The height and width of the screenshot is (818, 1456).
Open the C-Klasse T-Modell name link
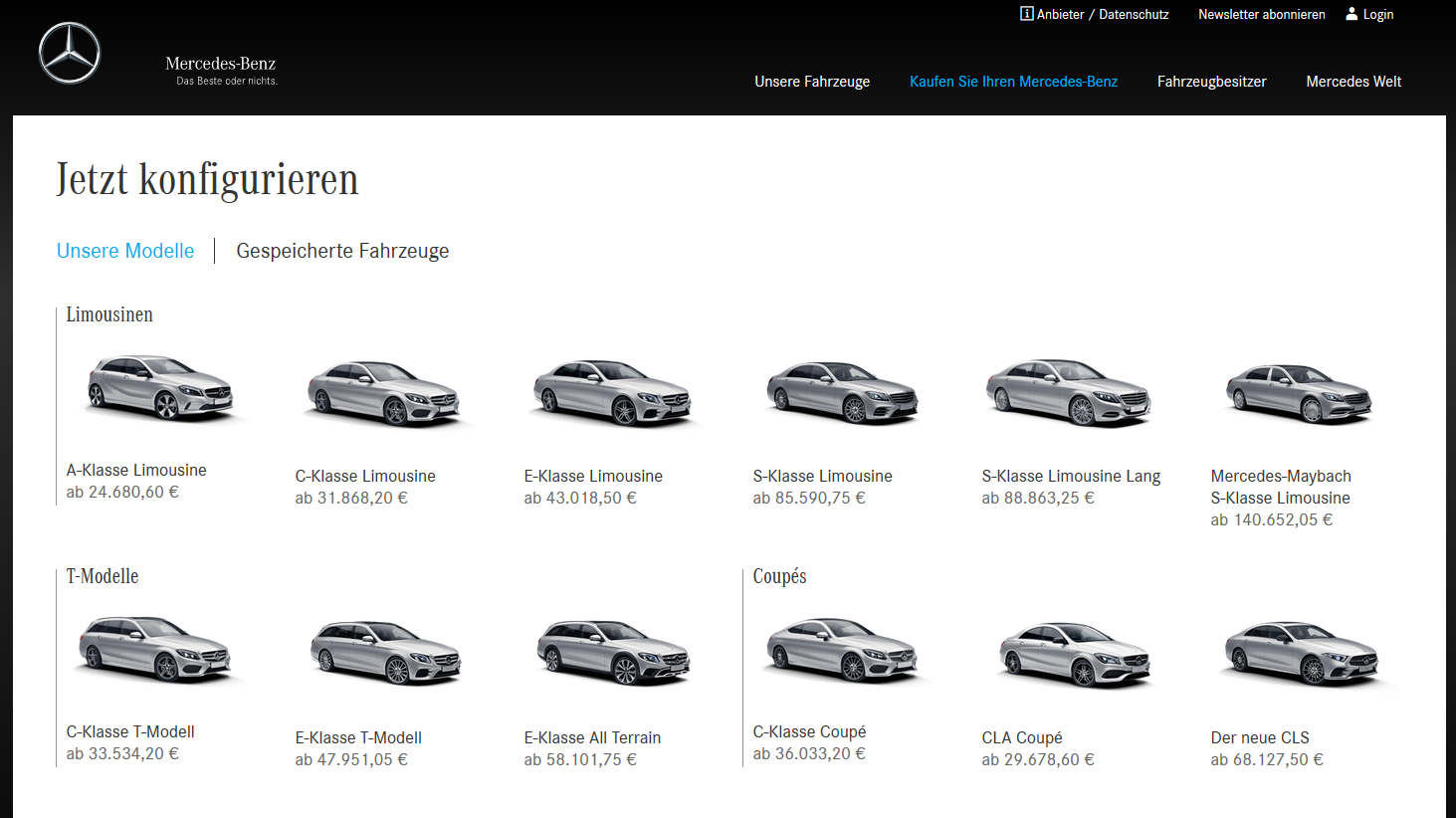[130, 731]
